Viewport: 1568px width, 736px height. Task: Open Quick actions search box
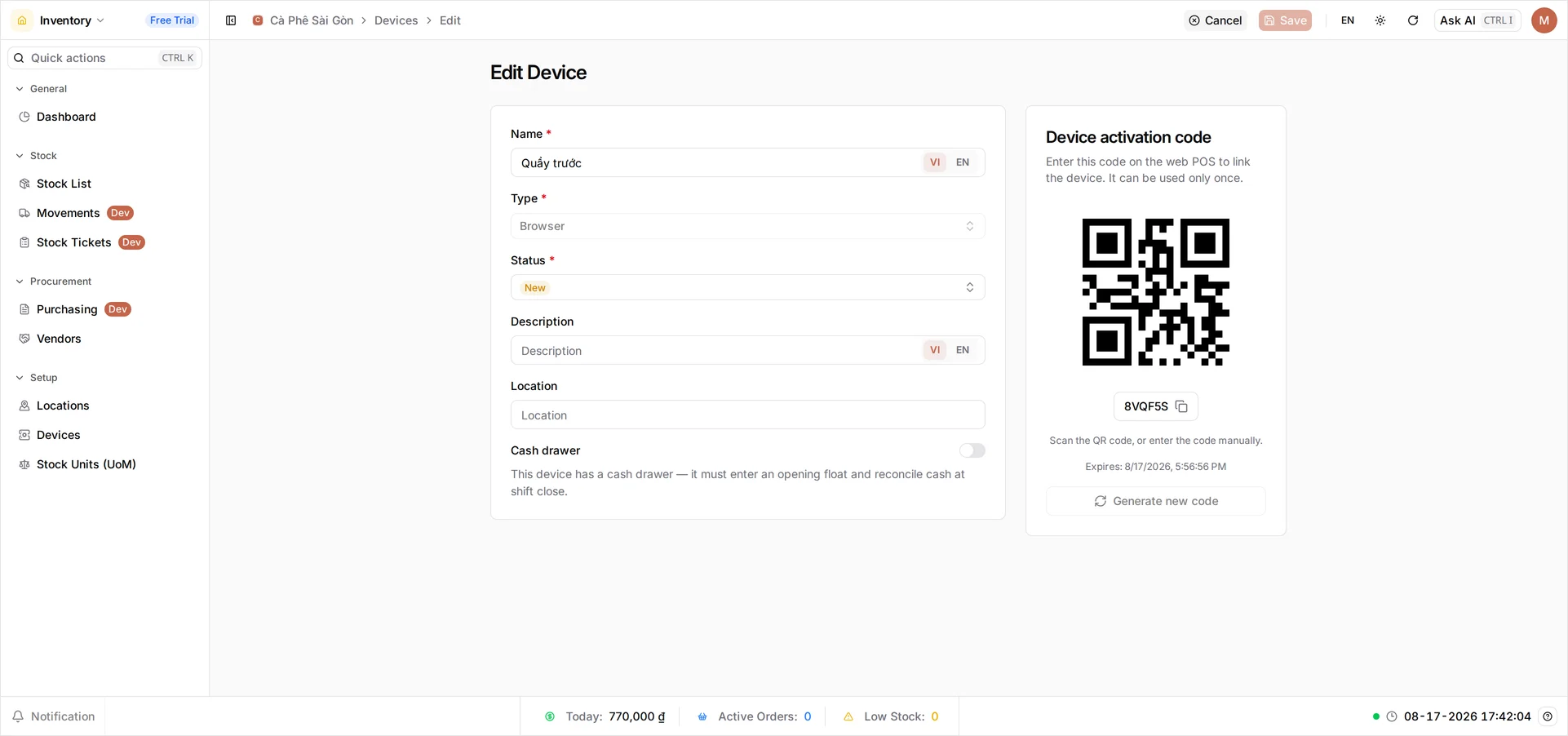[x=104, y=58]
